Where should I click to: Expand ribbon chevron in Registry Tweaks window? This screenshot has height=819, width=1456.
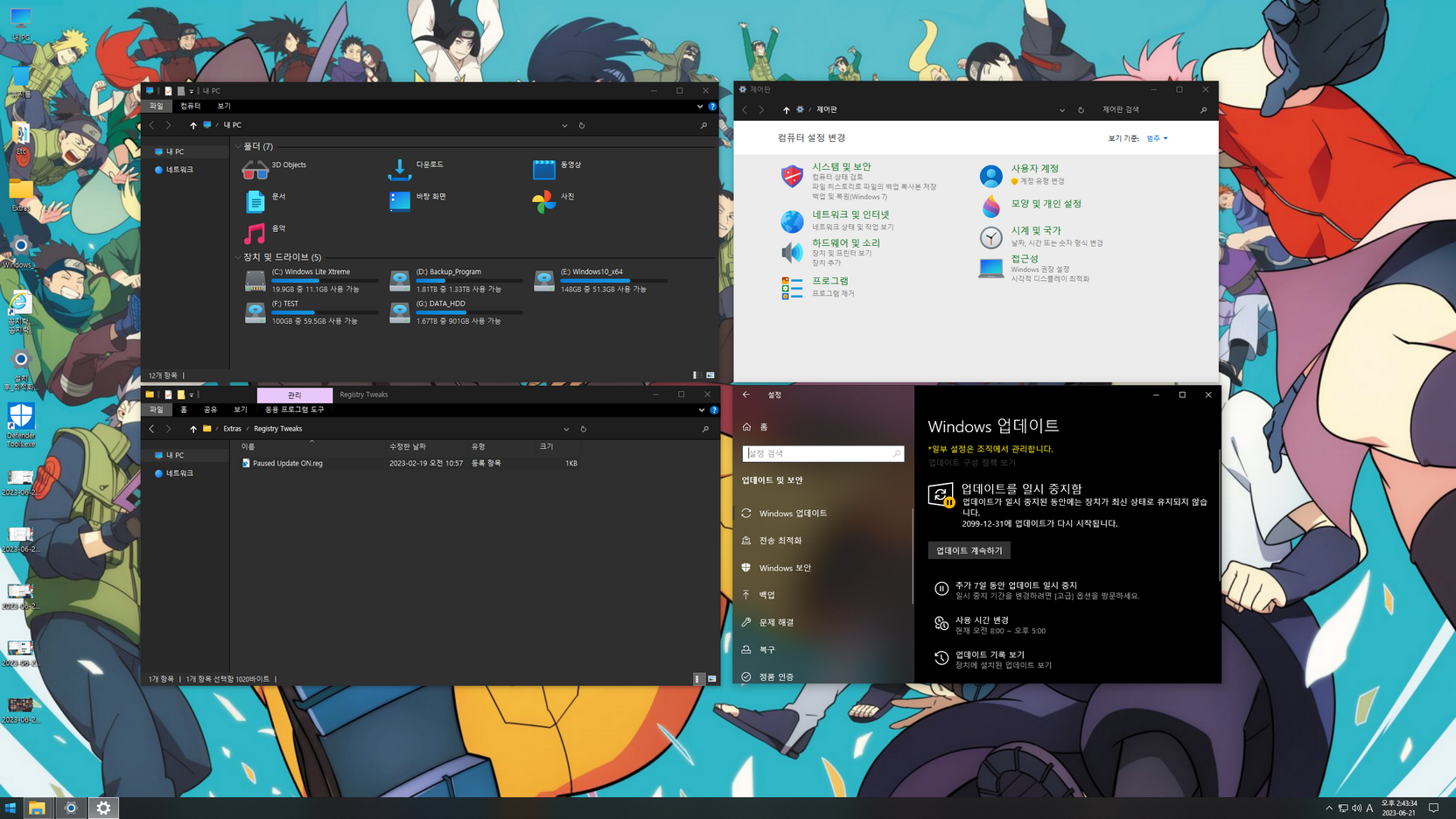702,409
